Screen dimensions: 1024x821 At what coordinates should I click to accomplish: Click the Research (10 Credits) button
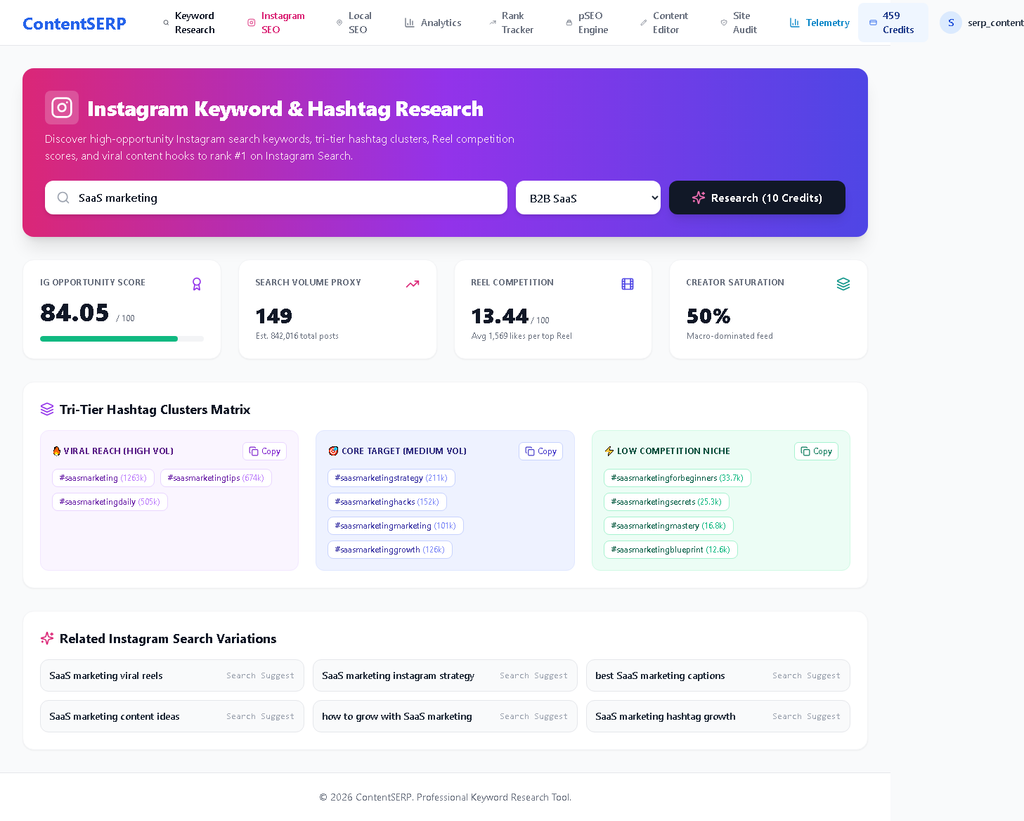tap(757, 198)
